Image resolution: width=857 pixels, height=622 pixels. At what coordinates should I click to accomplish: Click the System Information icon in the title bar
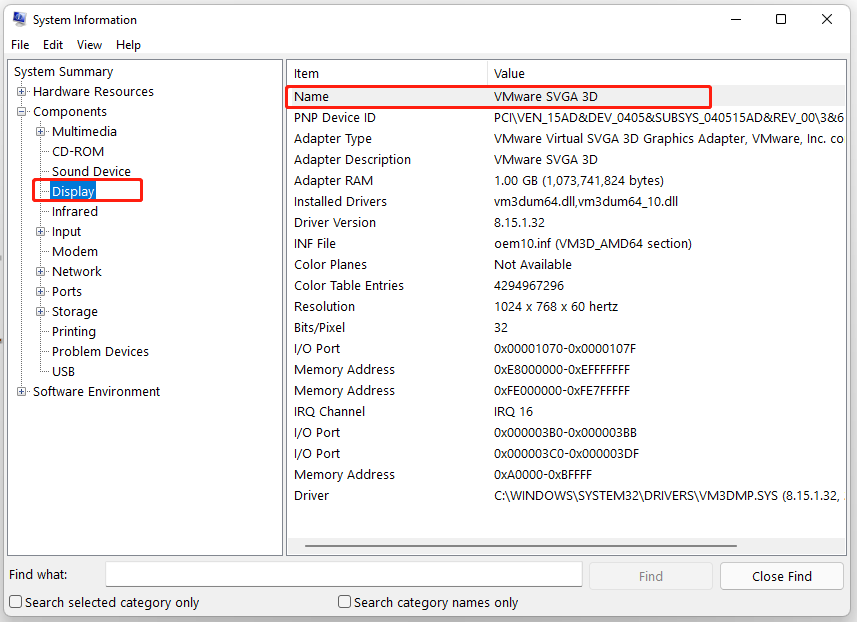pyautogui.click(x=18, y=19)
